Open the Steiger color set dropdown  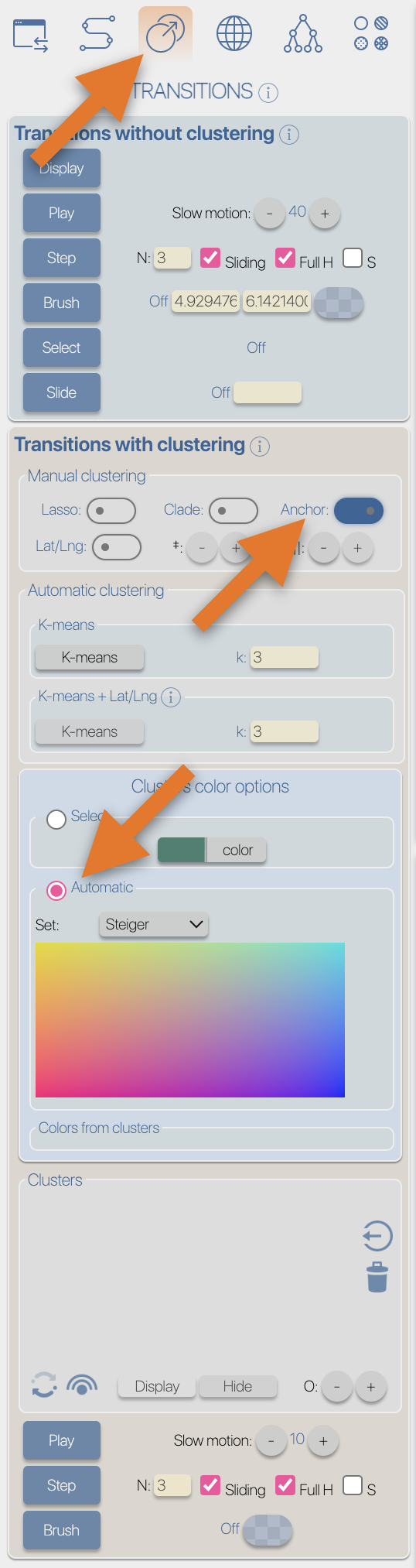pyautogui.click(x=153, y=924)
